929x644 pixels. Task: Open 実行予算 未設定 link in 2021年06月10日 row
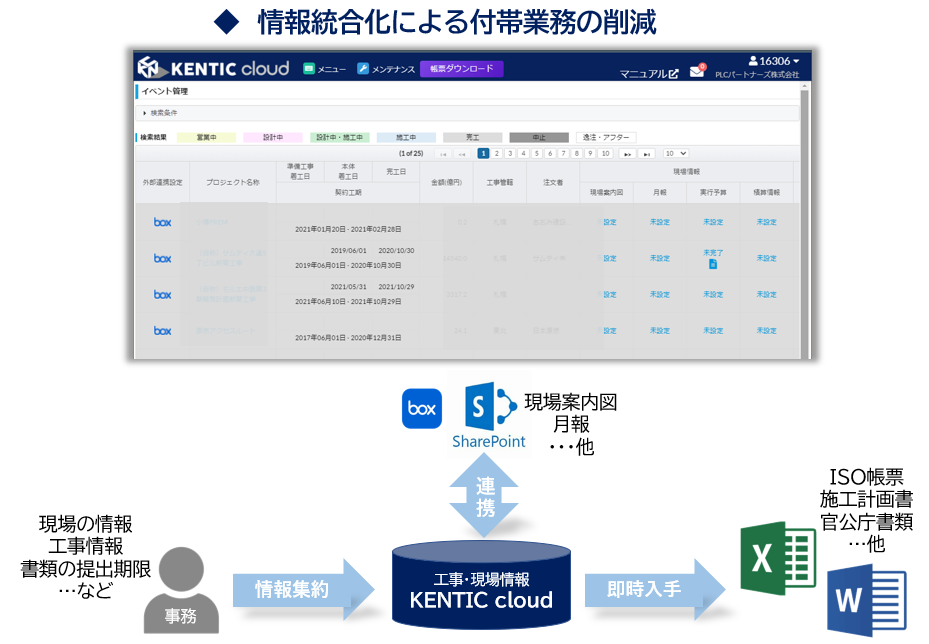point(713,294)
